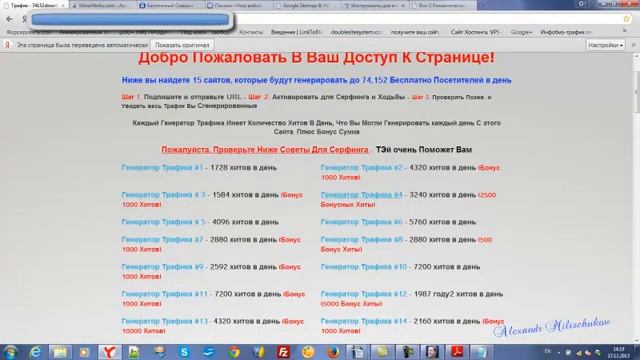Open the Сайт Хостинга VPS bookmark

click(475, 32)
